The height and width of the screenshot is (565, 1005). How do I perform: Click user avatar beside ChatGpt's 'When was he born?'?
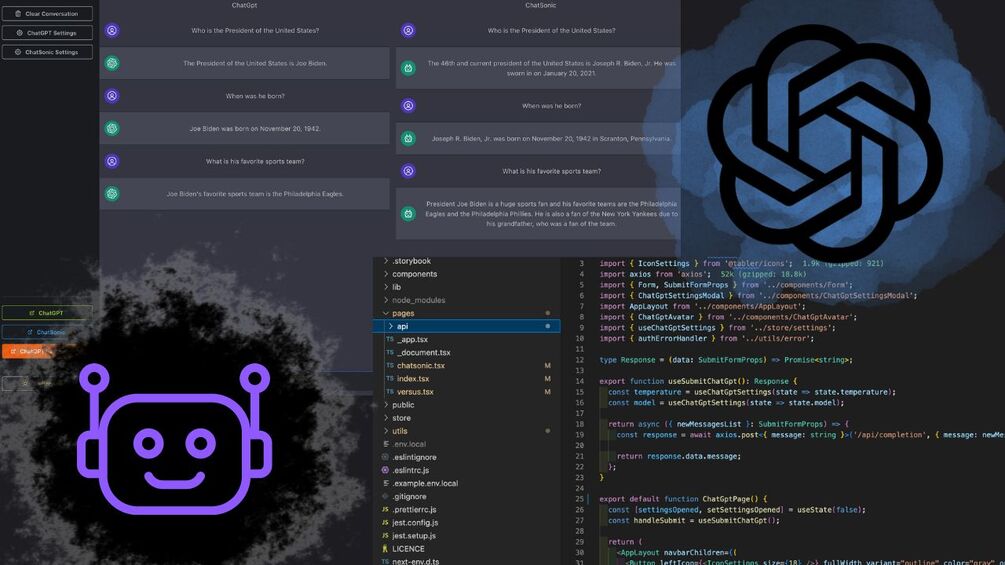(x=112, y=96)
